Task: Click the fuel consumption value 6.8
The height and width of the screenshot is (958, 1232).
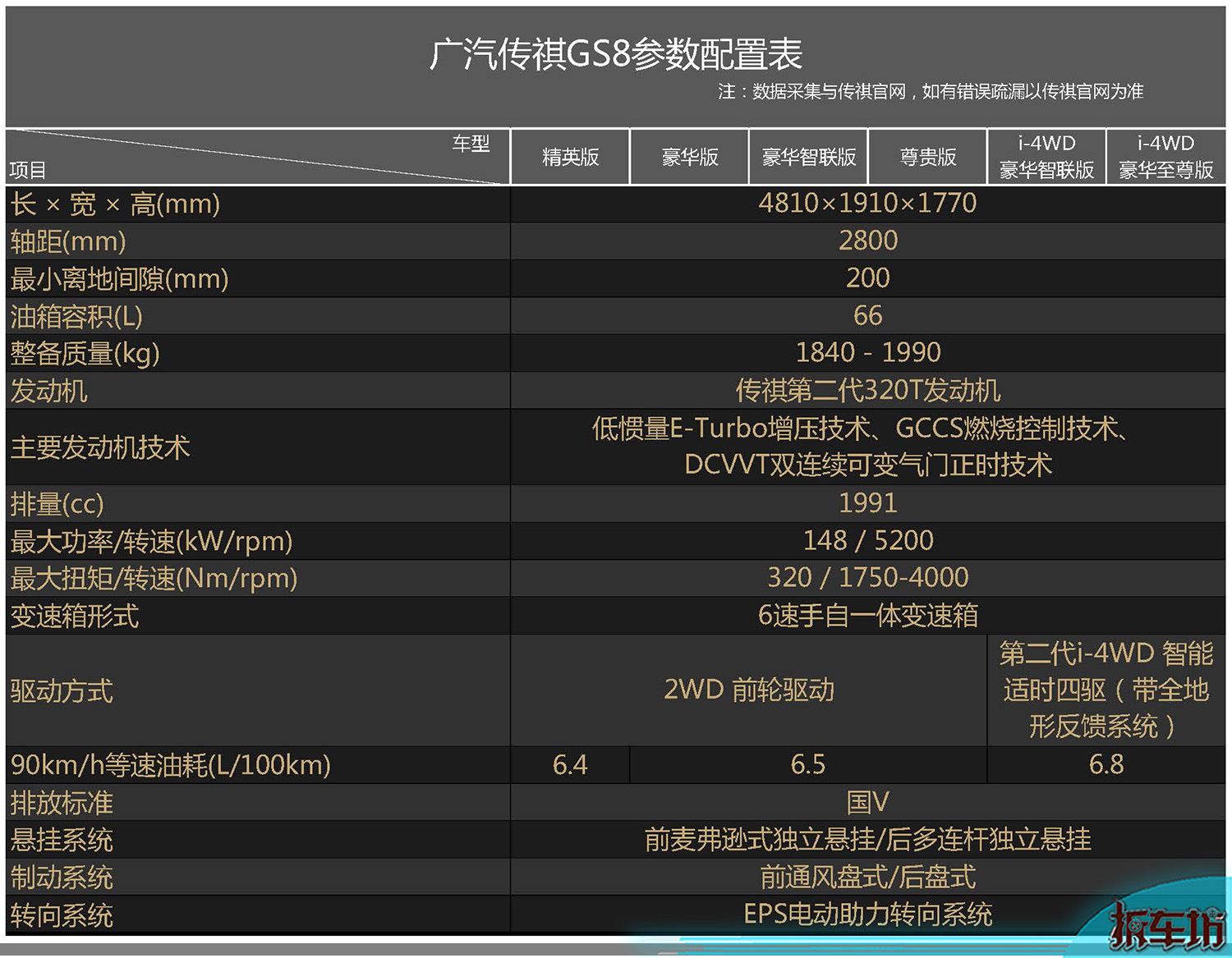Action: pos(1106,764)
